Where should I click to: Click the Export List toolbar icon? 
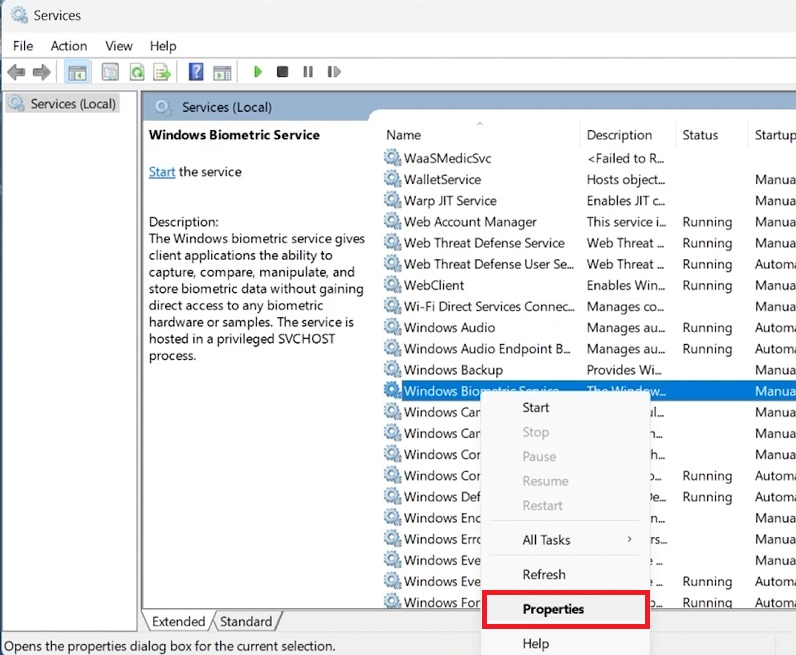pos(160,72)
